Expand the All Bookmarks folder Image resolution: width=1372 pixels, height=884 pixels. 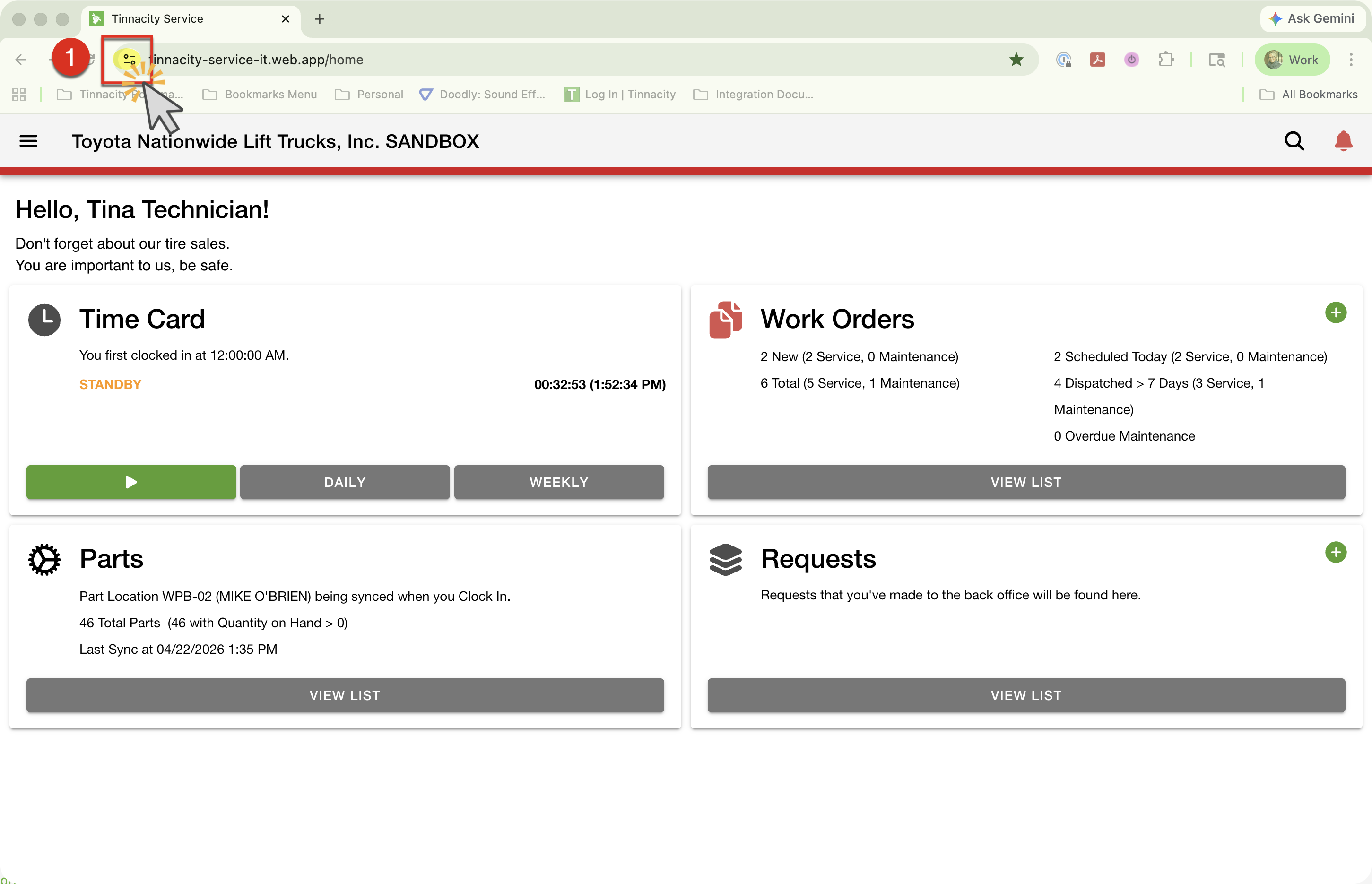tap(1308, 95)
